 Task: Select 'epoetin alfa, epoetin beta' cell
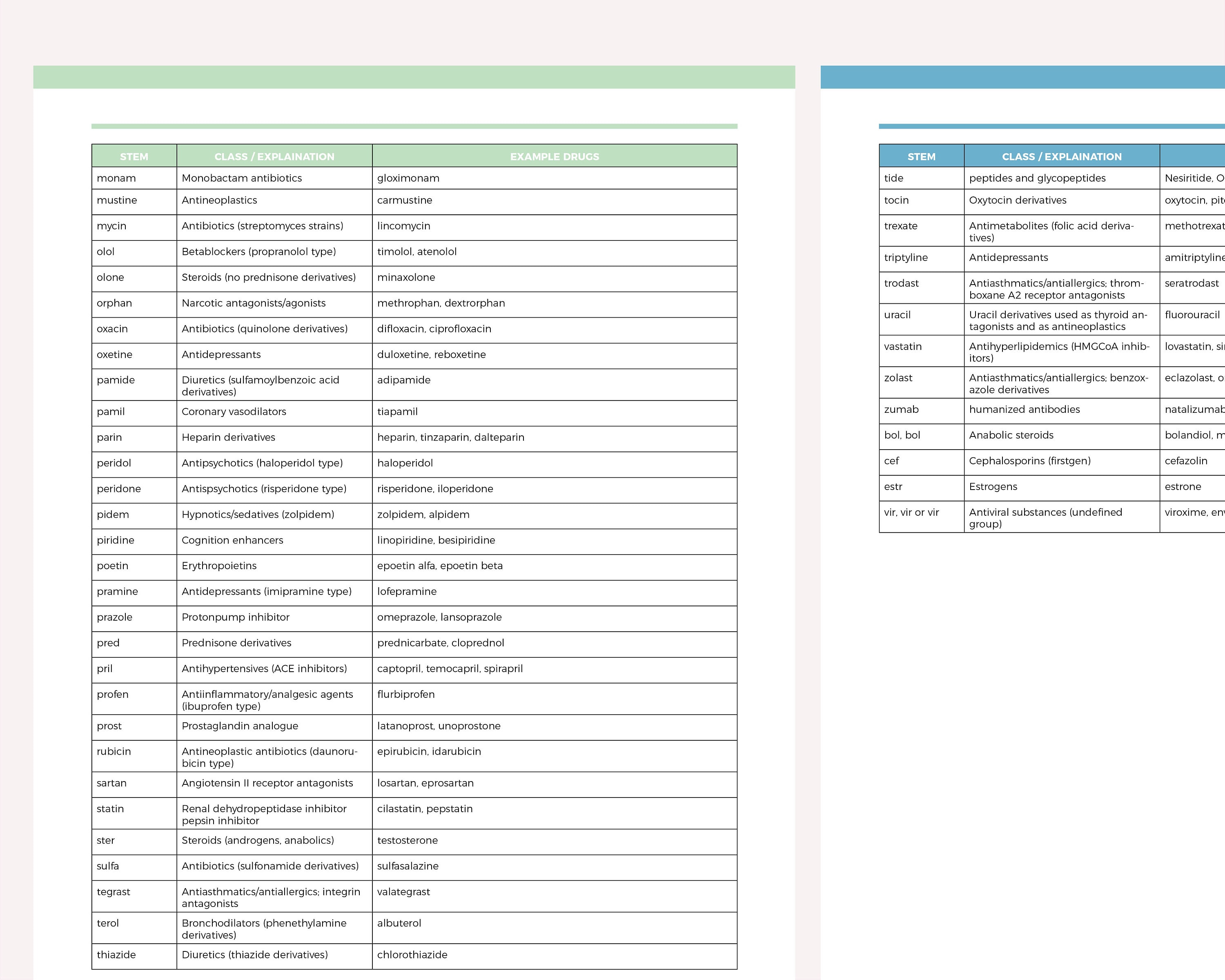tap(555, 568)
